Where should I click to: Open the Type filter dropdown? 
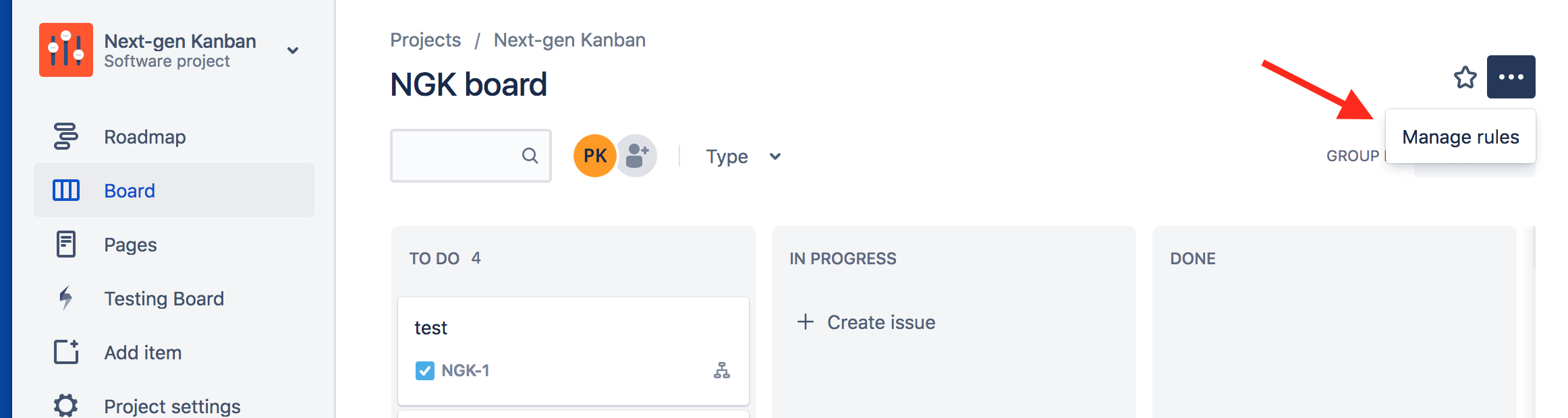(x=743, y=156)
